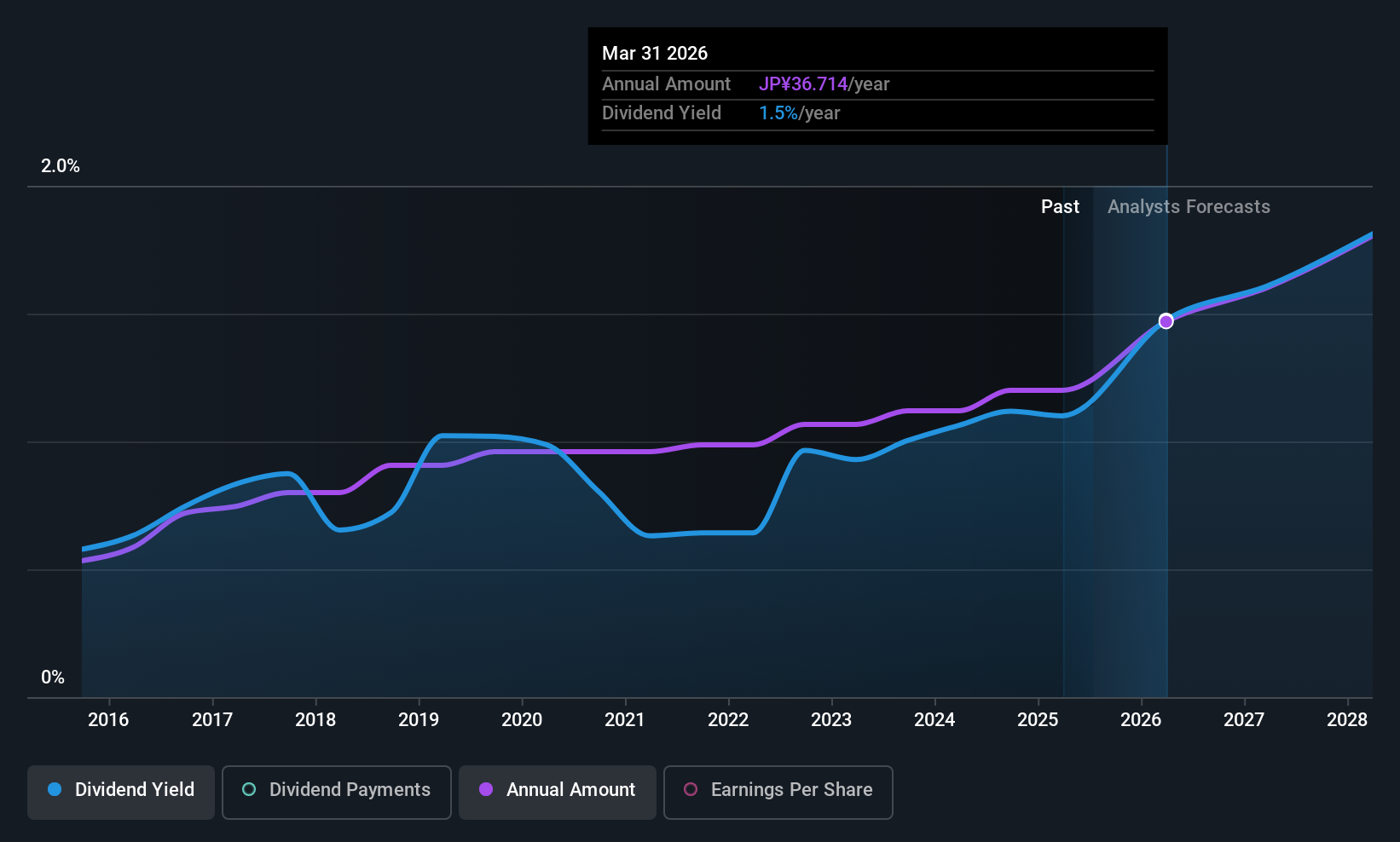This screenshot has height=842, width=1400.
Task: Toggle the Dividend Yield series
Action: [121, 793]
